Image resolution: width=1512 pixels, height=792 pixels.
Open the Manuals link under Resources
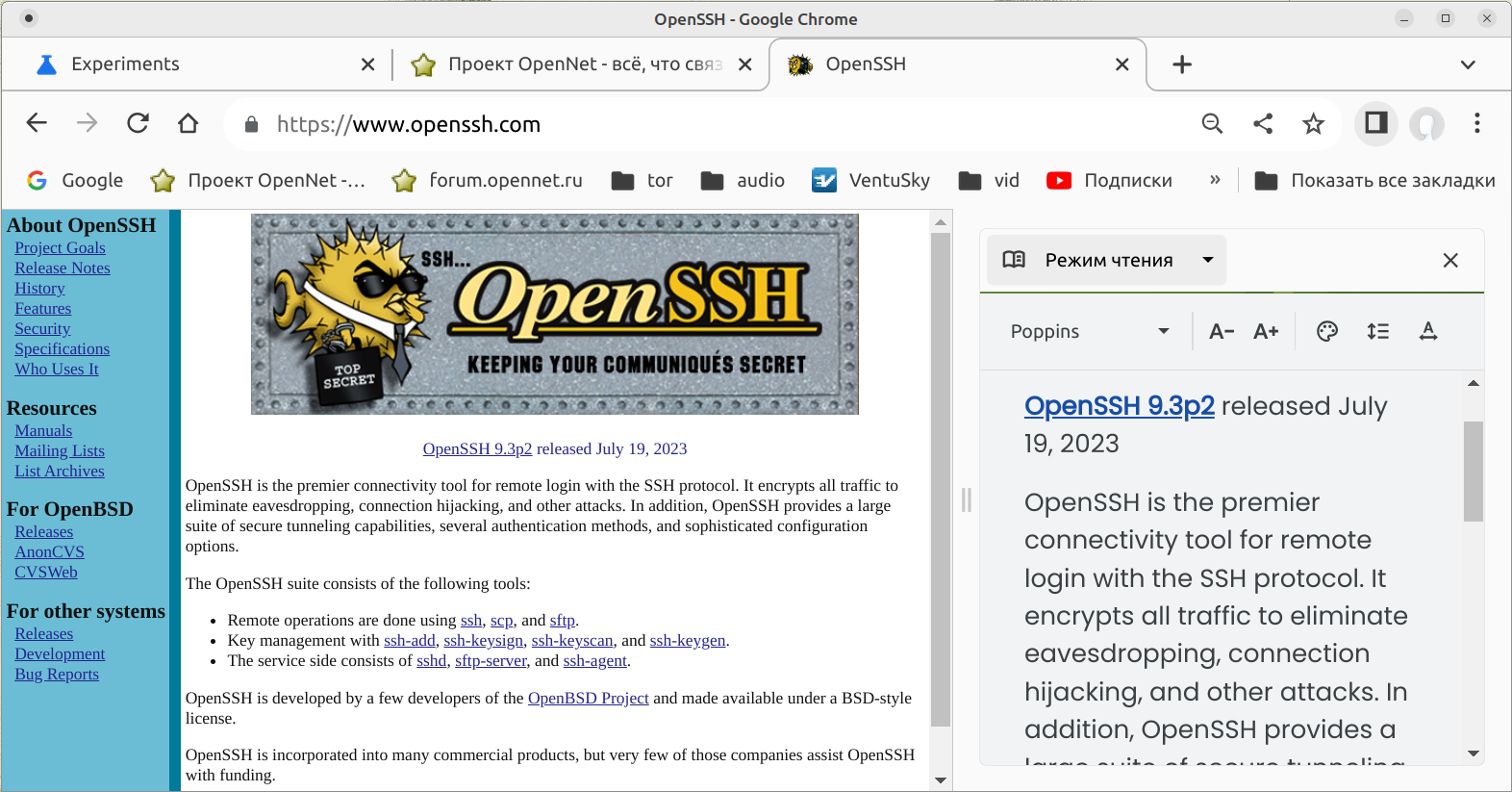point(43,431)
